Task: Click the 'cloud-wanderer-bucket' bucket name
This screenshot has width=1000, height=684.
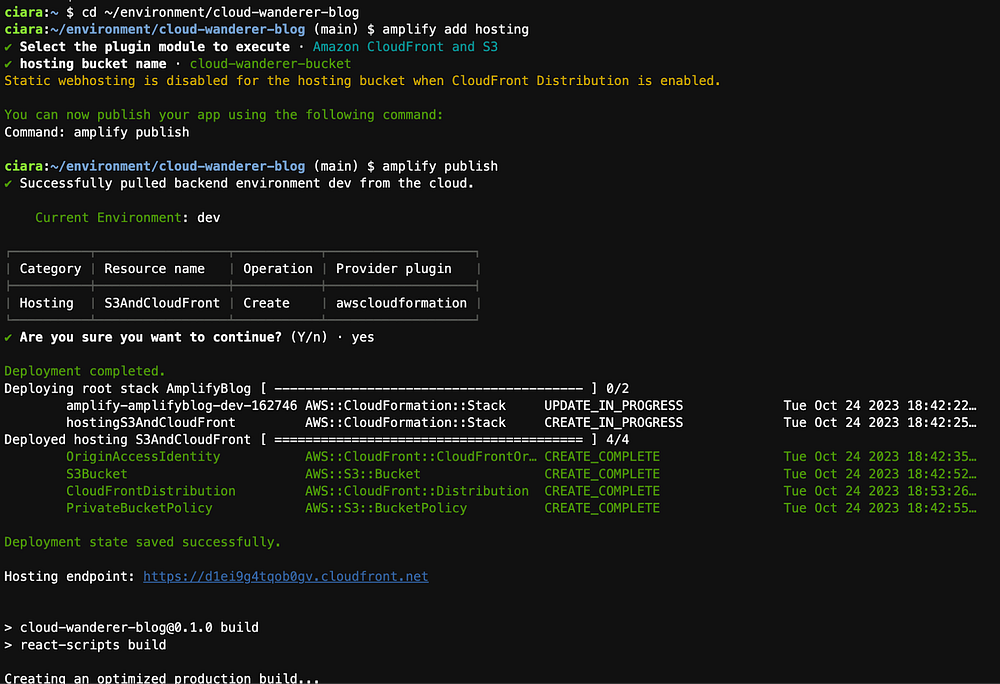Action: [x=270, y=64]
